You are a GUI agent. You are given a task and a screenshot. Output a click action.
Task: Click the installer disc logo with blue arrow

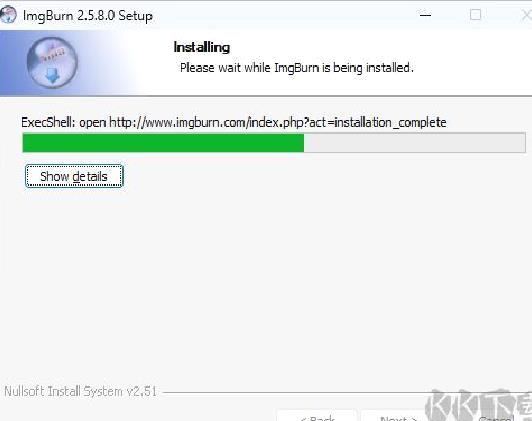(x=52, y=62)
